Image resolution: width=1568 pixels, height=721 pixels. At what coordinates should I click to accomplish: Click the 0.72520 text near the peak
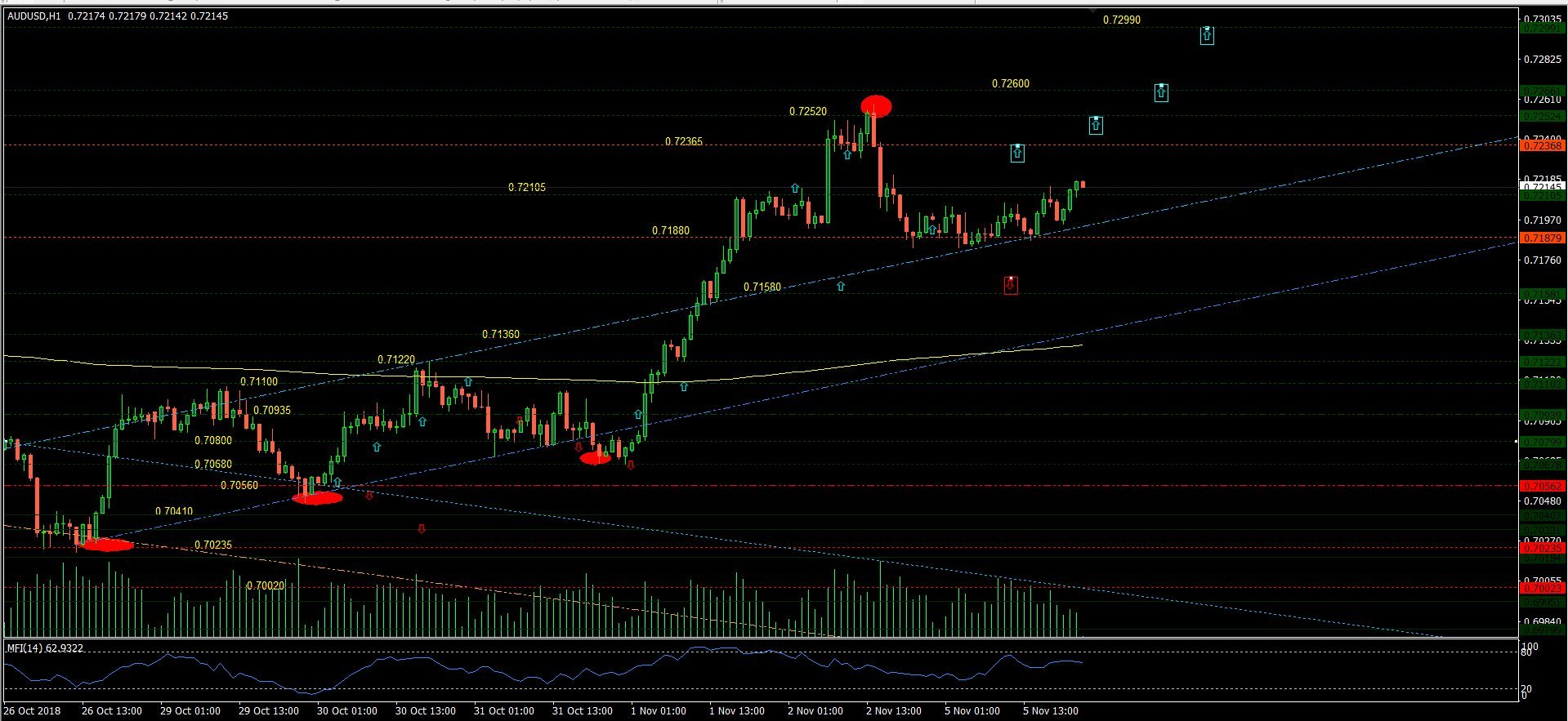coord(807,112)
